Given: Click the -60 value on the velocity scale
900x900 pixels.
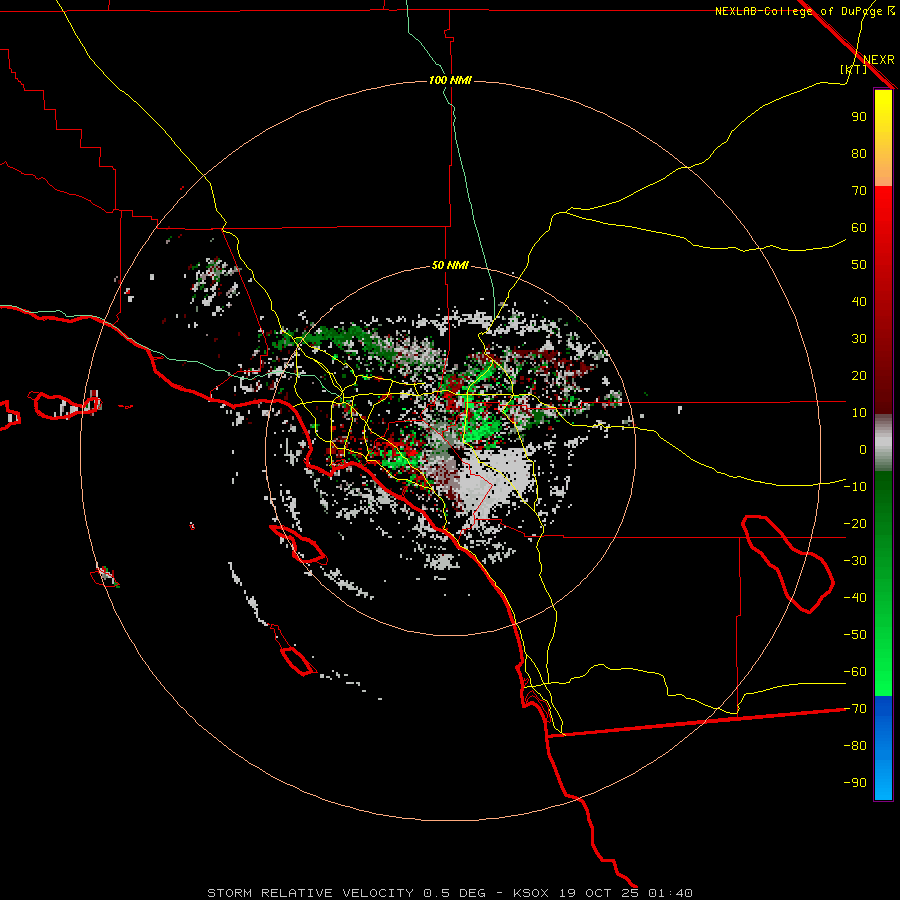Looking at the screenshot, I should [855, 672].
